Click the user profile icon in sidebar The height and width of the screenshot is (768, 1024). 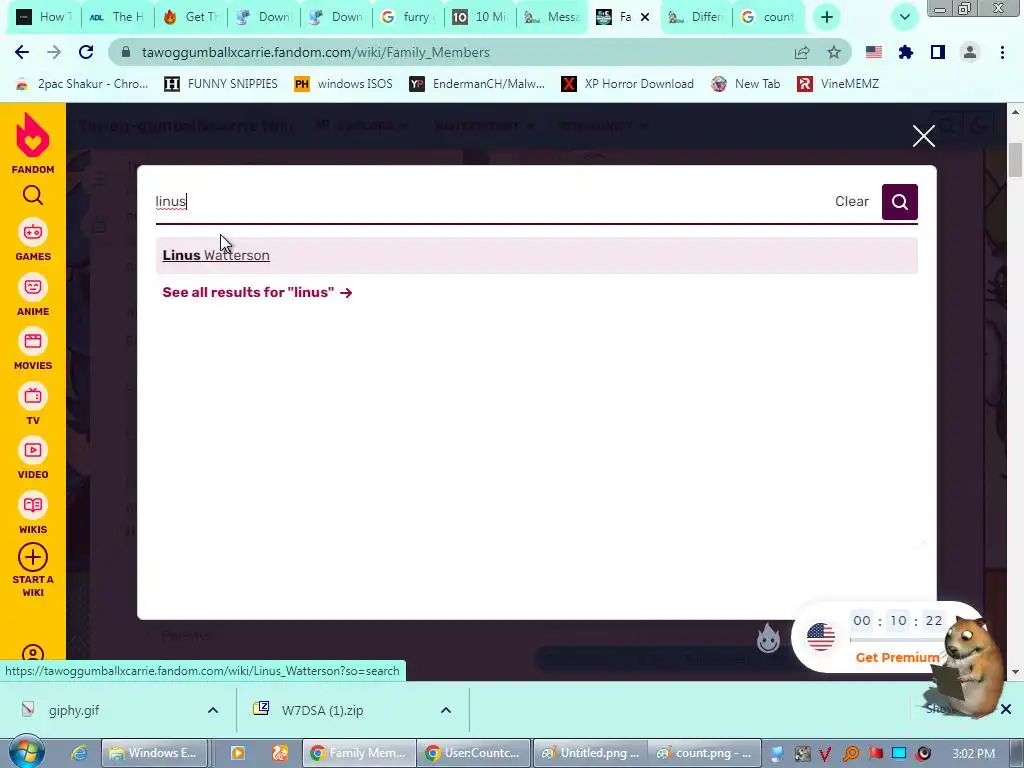click(33, 653)
